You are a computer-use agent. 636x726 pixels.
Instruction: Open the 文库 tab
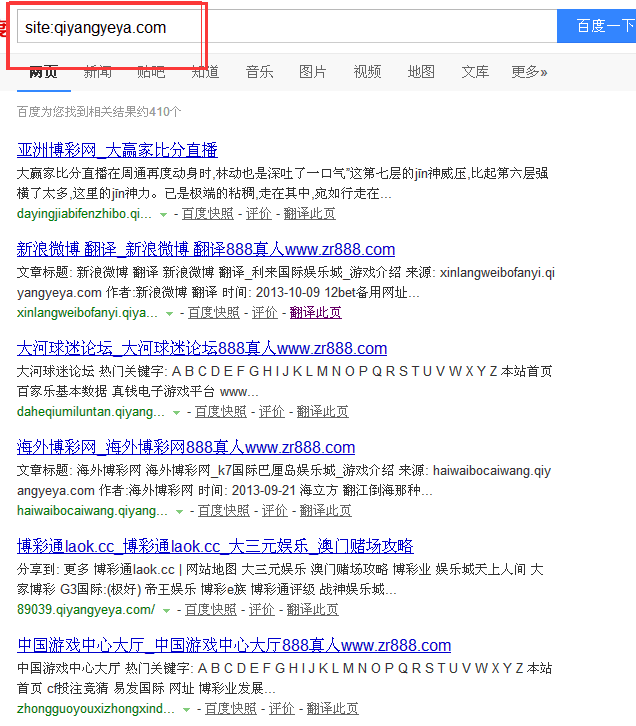pyautogui.click(x=475, y=72)
